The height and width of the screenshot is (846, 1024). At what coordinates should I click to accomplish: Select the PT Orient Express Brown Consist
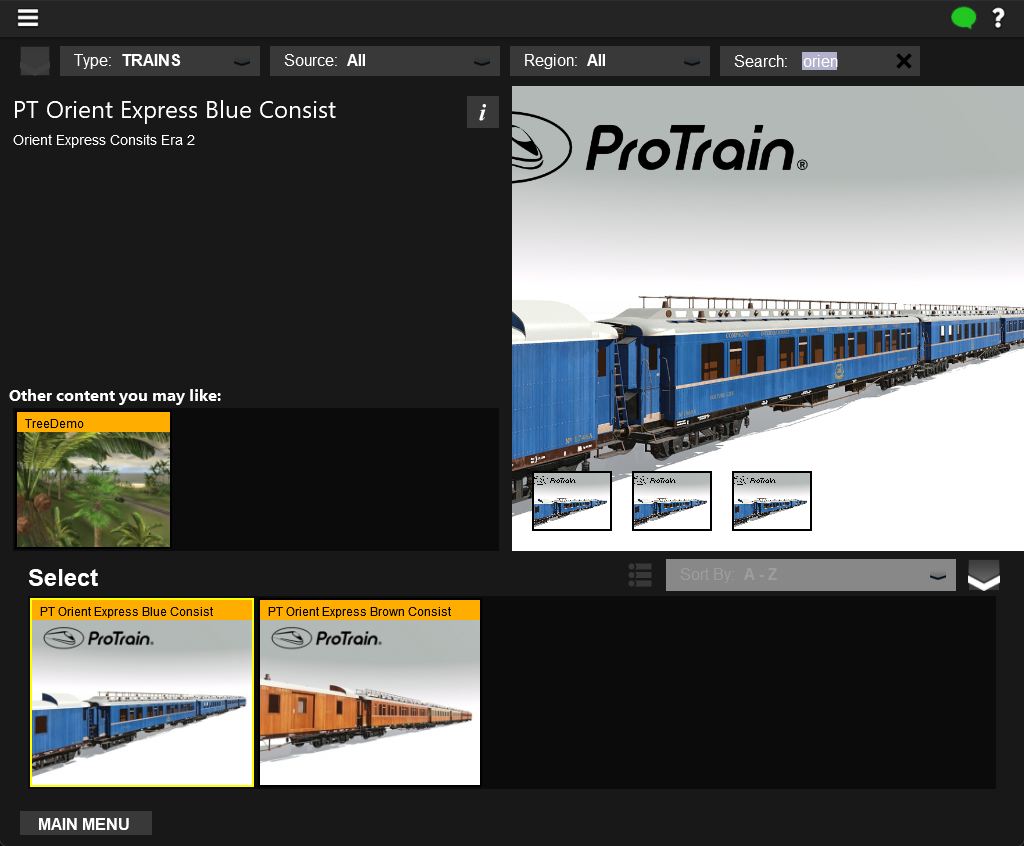point(369,692)
